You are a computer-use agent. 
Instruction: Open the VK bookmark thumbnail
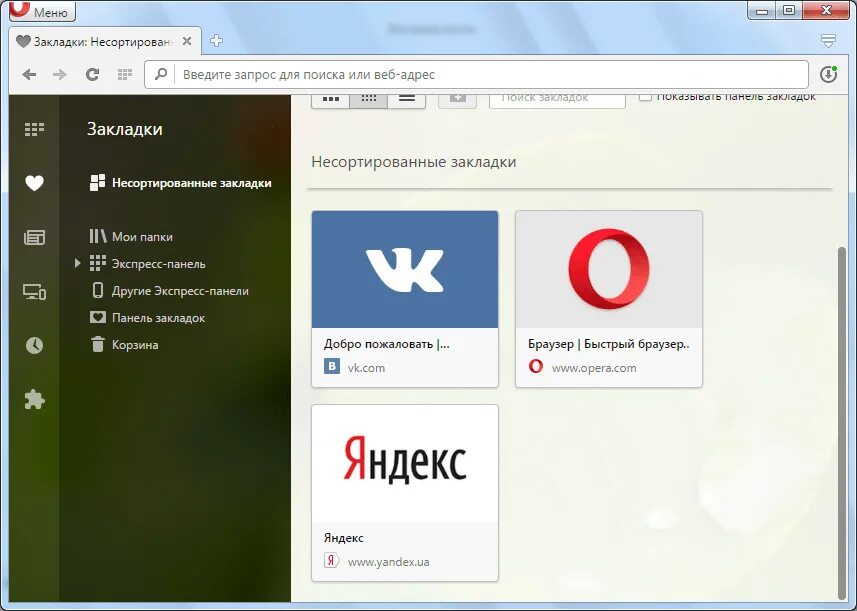[x=405, y=269]
